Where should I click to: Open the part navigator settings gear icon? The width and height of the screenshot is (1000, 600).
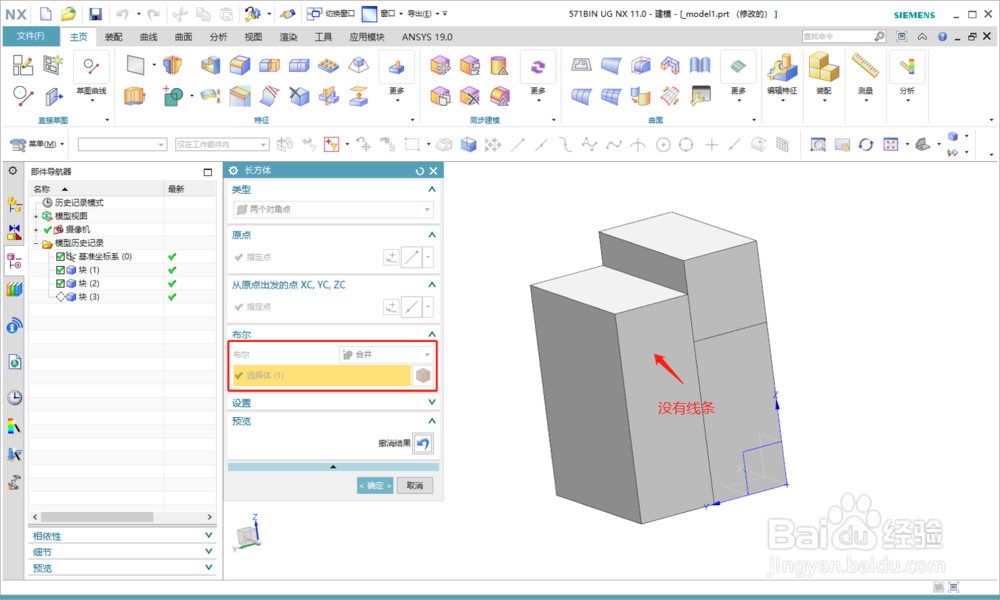[13, 171]
